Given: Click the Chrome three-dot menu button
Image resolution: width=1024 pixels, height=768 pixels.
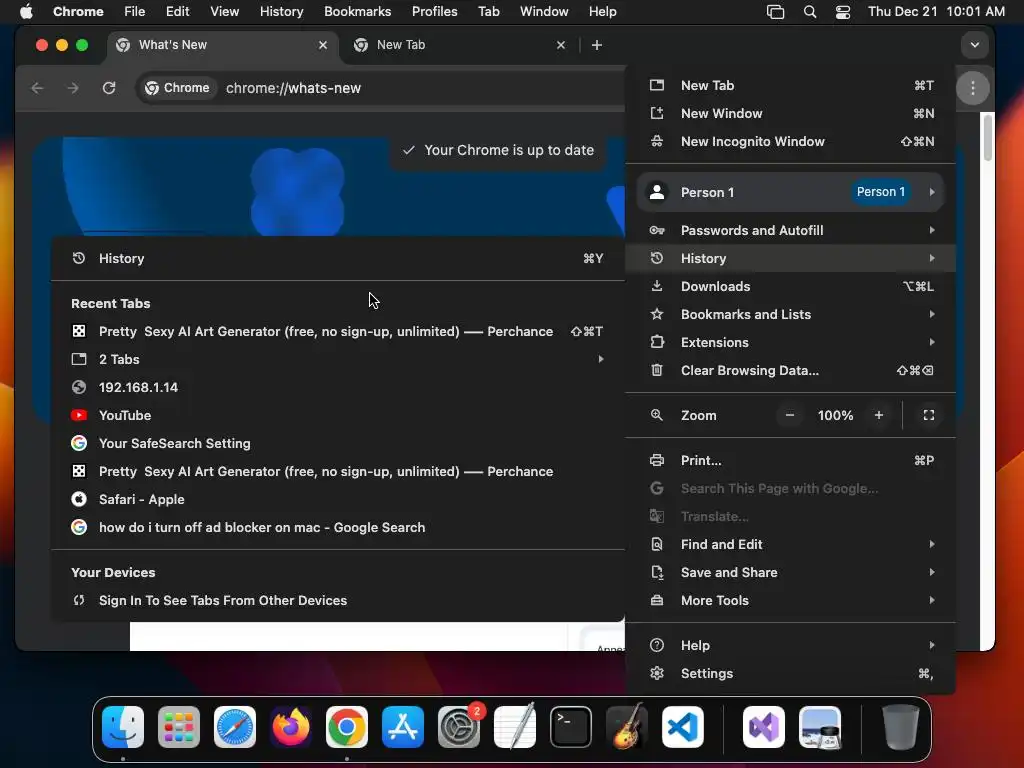Looking at the screenshot, I should [972, 88].
